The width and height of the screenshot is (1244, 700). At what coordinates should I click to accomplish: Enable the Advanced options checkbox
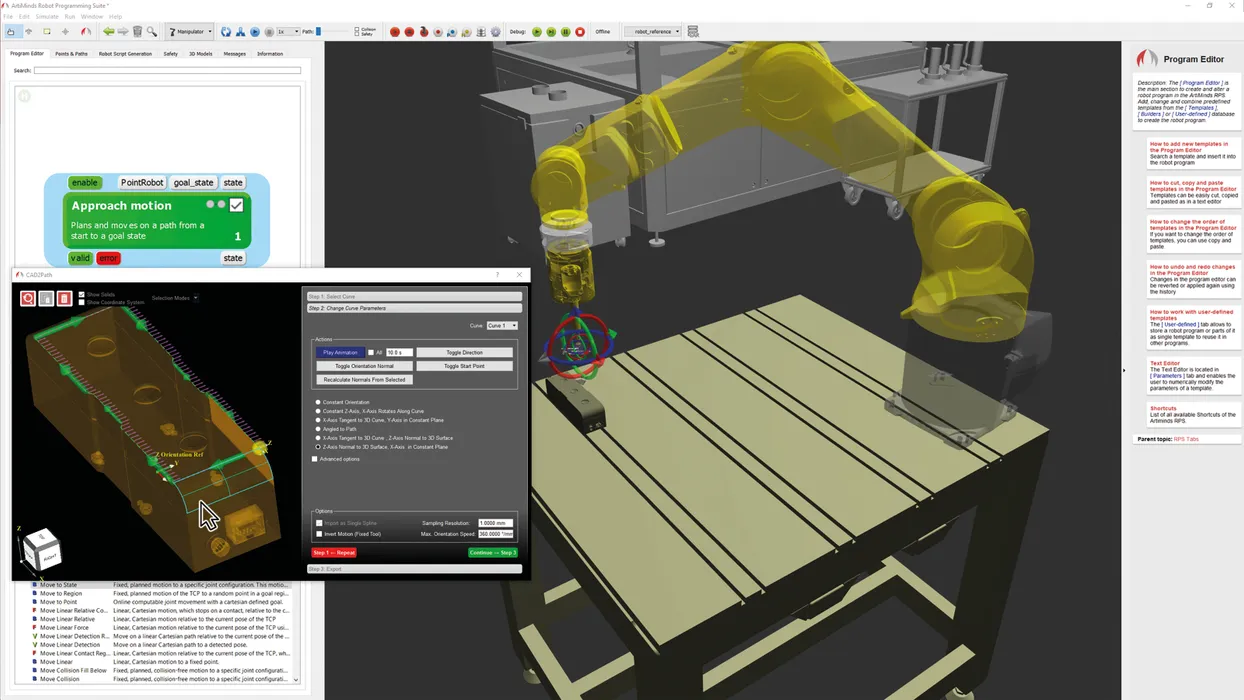pyautogui.click(x=315, y=459)
